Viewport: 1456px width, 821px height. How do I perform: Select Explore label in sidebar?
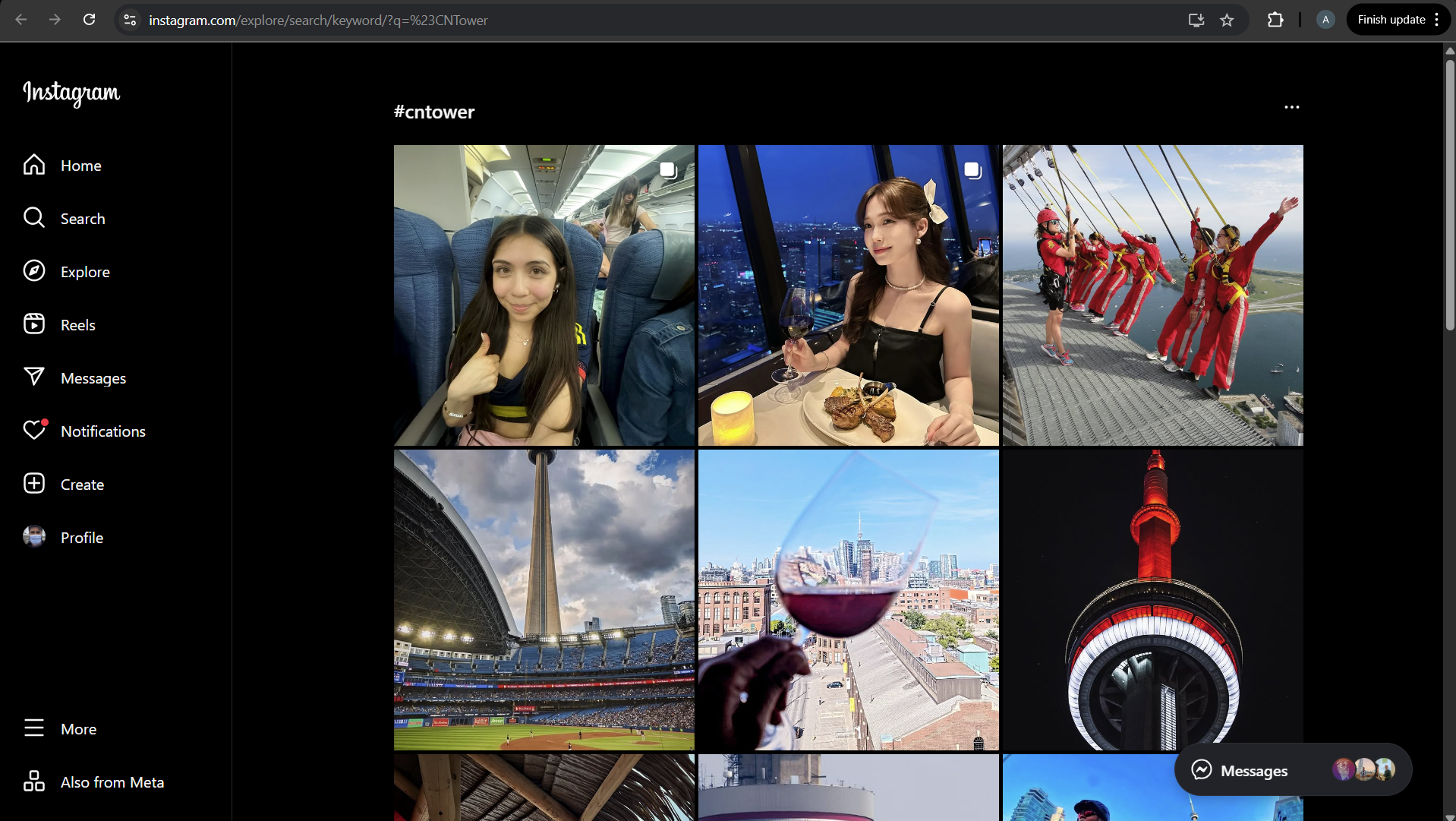tap(85, 272)
